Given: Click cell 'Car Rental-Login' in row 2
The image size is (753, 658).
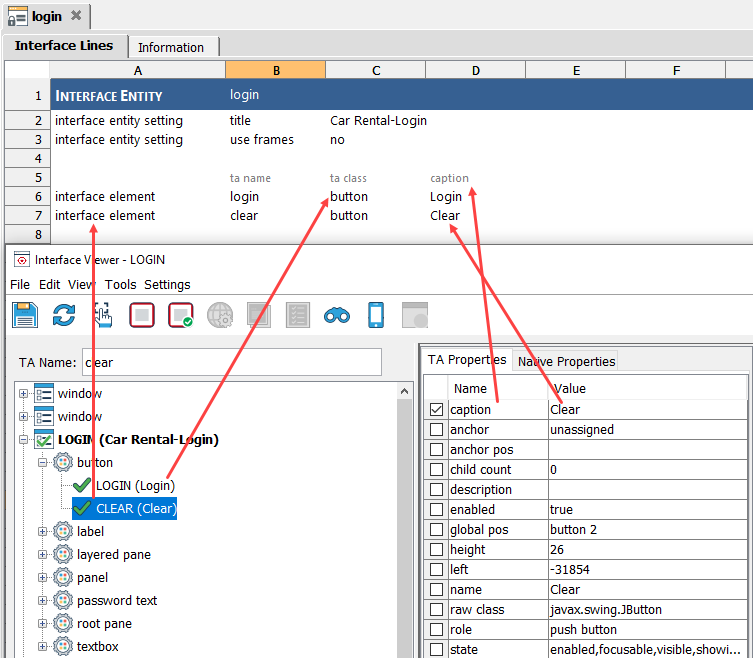Looking at the screenshot, I should pos(378,121).
